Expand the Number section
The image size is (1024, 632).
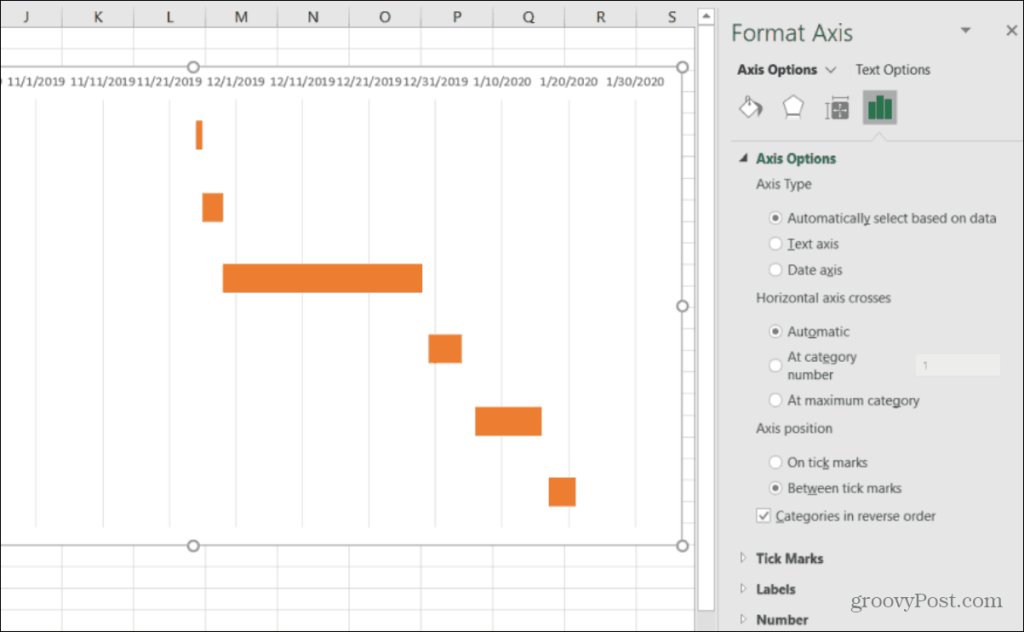pyautogui.click(x=743, y=620)
